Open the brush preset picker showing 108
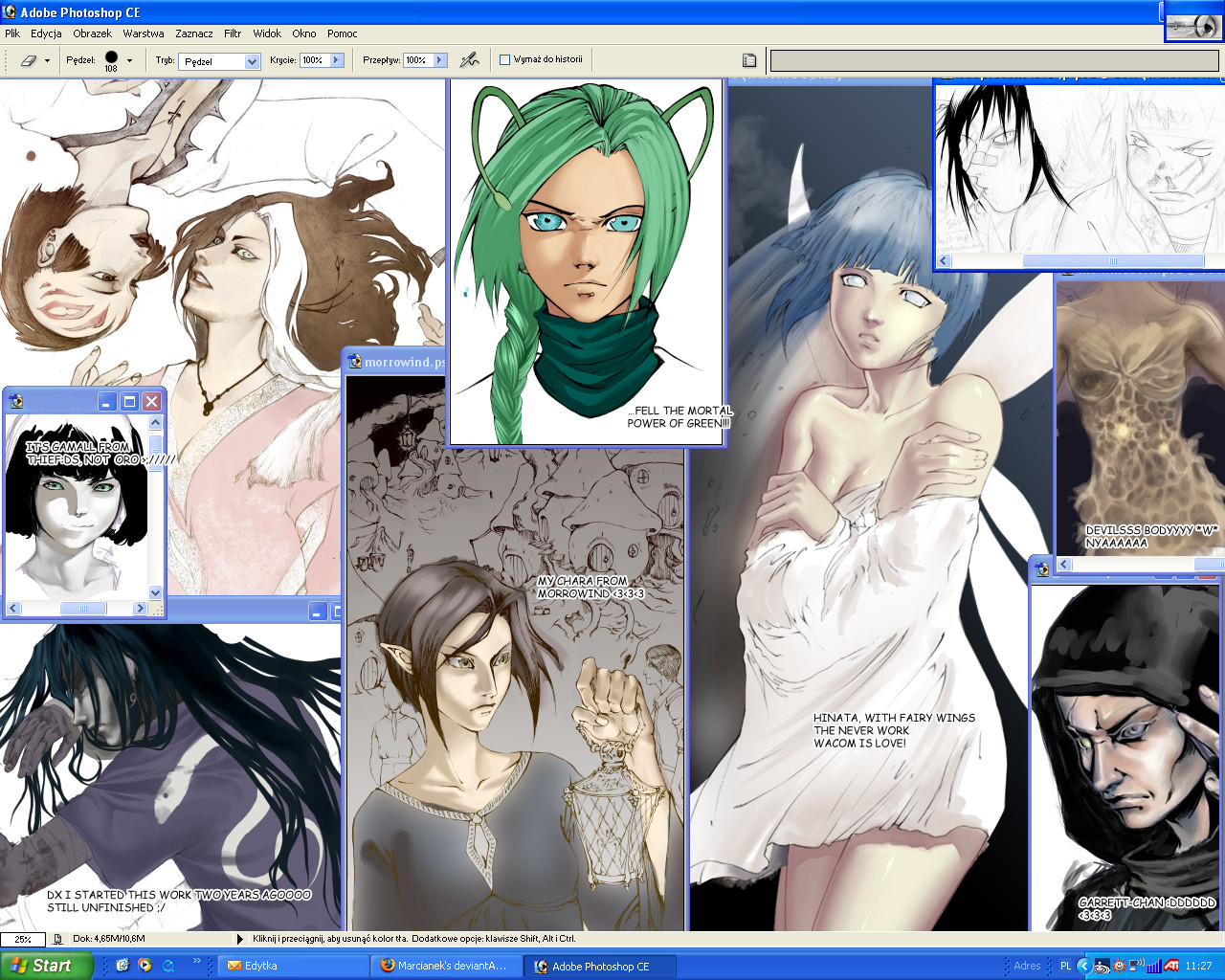 click(x=129, y=60)
